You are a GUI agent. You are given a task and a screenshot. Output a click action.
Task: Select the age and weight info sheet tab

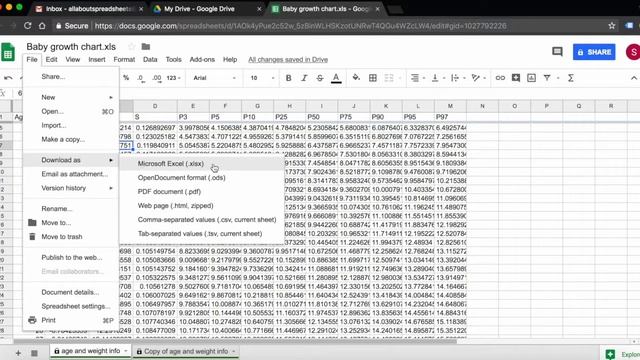click(90, 351)
